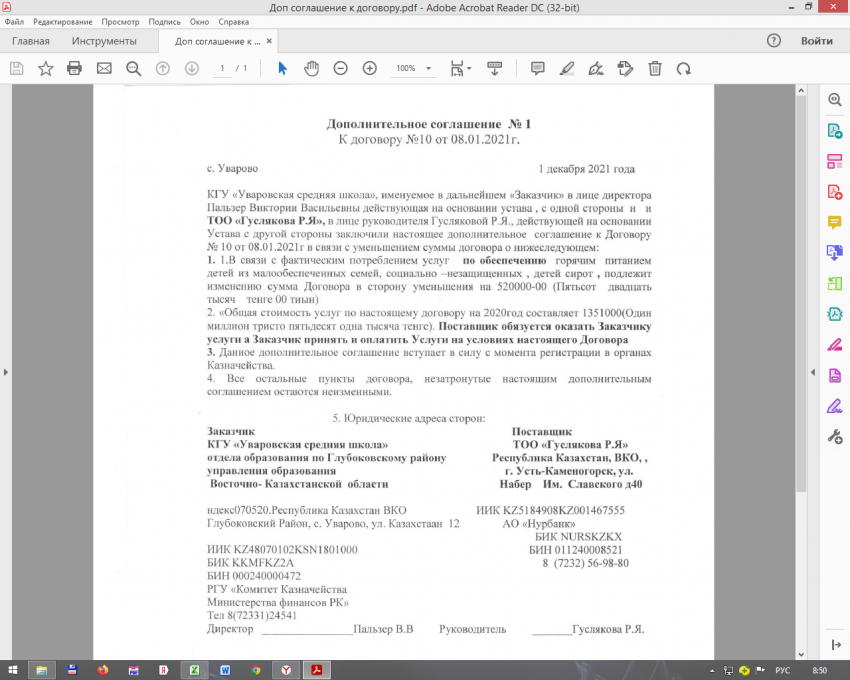
Task: Click the page number input field
Action: tap(222, 68)
